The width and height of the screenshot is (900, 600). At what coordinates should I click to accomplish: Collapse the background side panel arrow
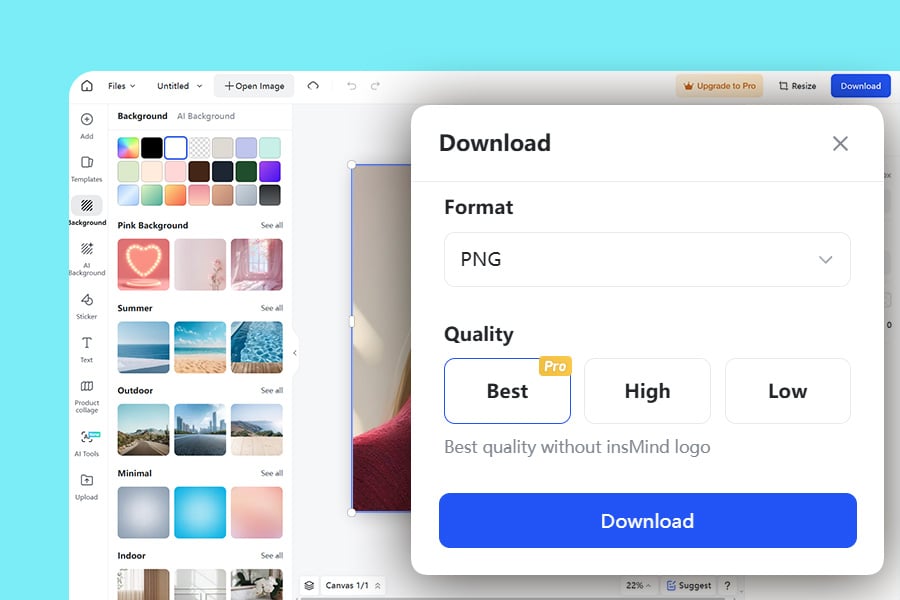pos(294,353)
